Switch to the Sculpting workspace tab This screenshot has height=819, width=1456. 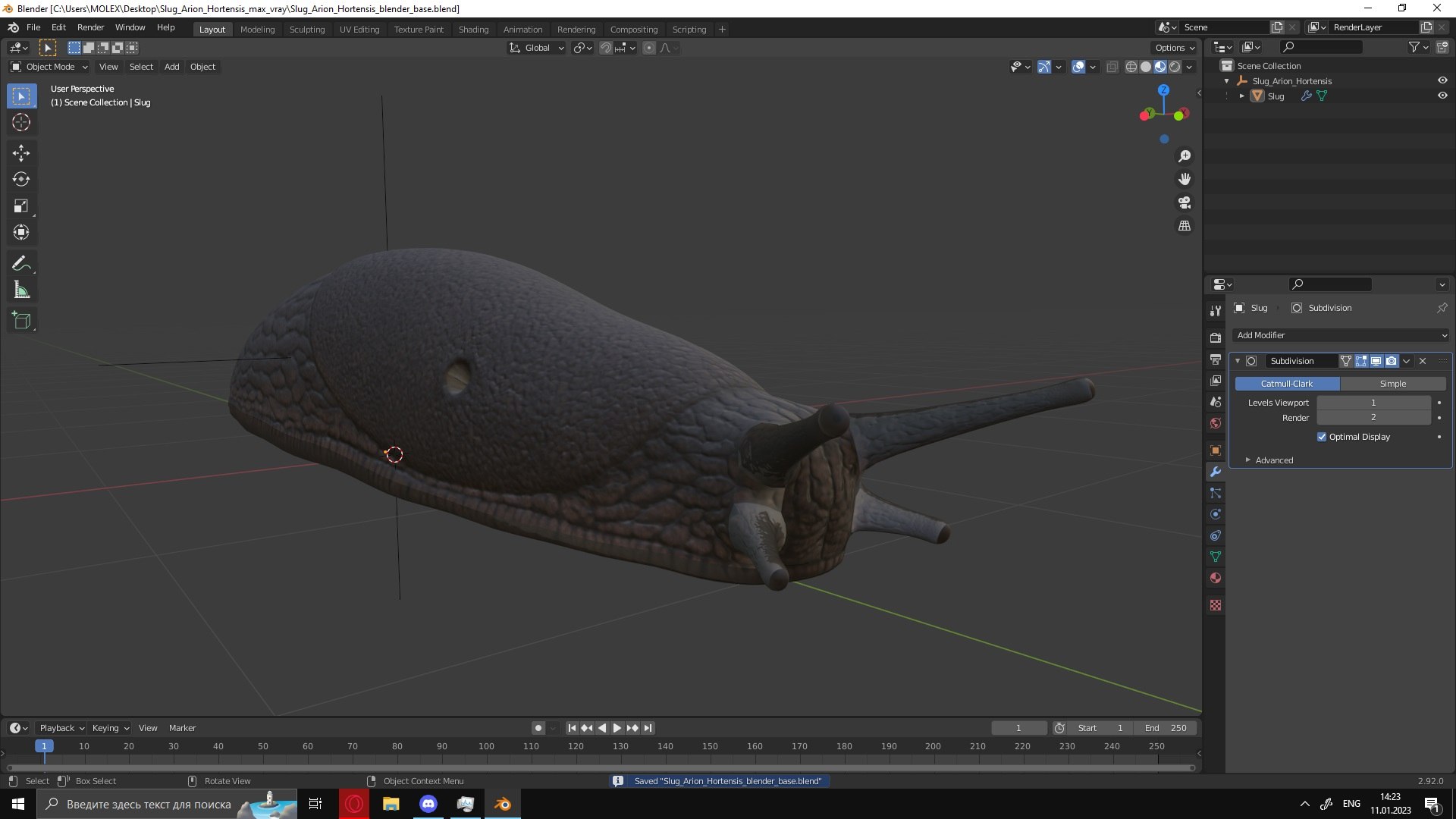306,29
